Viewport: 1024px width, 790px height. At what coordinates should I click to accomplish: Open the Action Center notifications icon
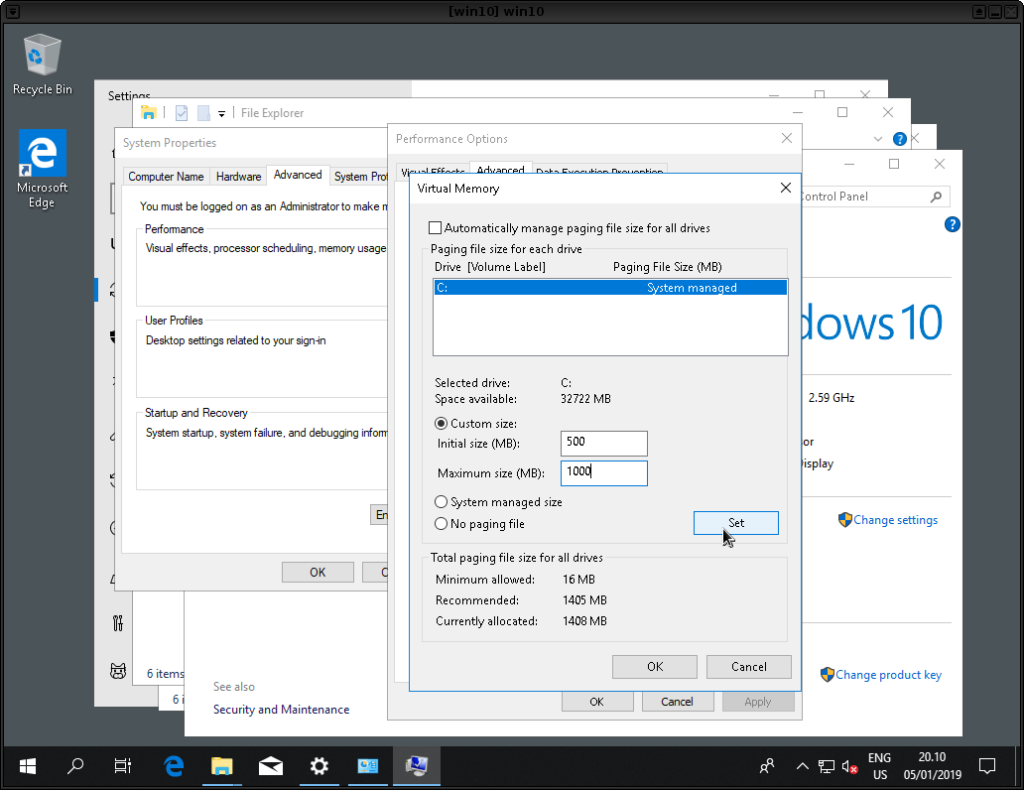tap(987, 766)
